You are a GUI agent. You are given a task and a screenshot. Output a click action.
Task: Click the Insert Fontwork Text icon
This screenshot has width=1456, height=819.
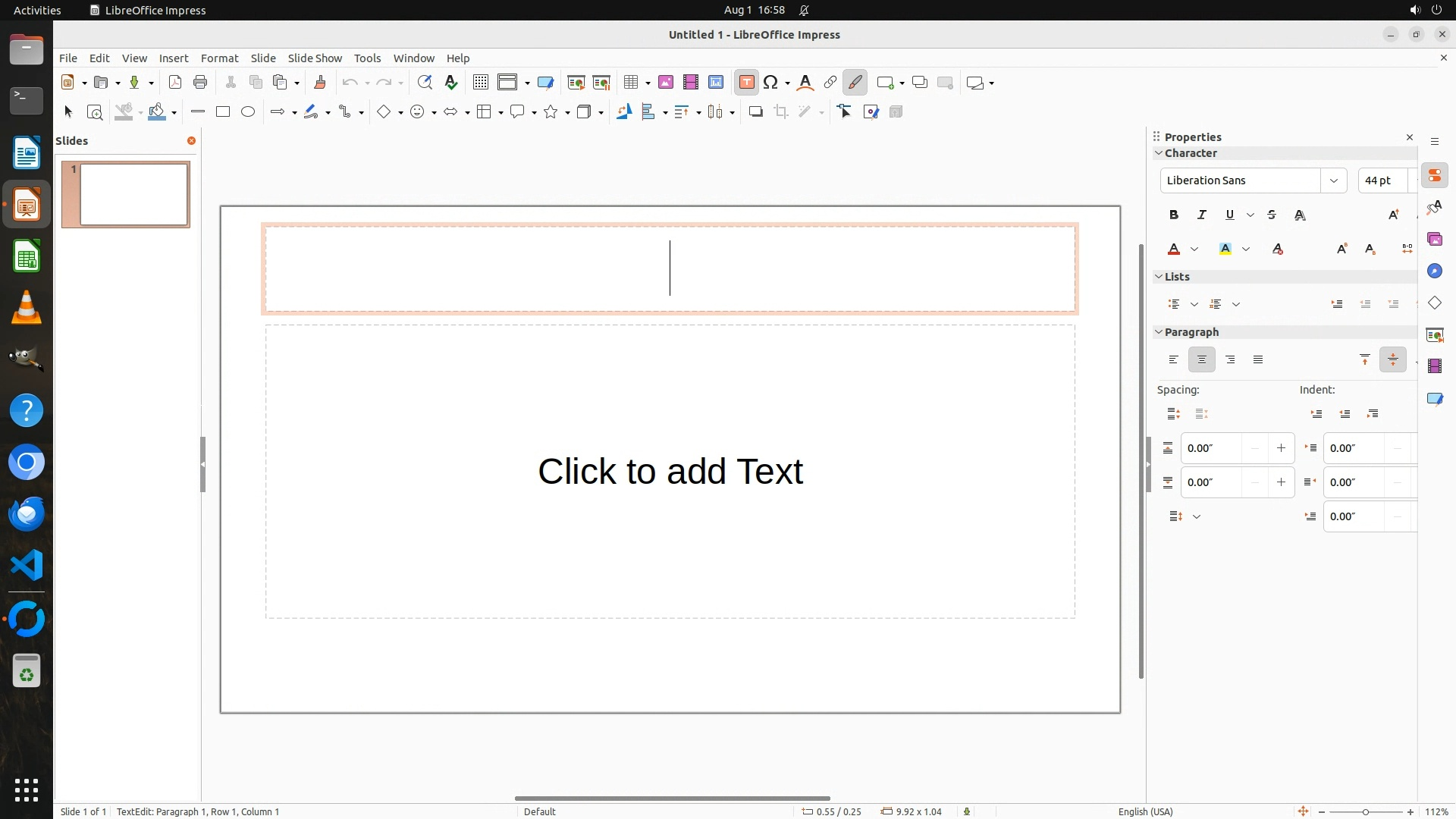click(x=805, y=83)
